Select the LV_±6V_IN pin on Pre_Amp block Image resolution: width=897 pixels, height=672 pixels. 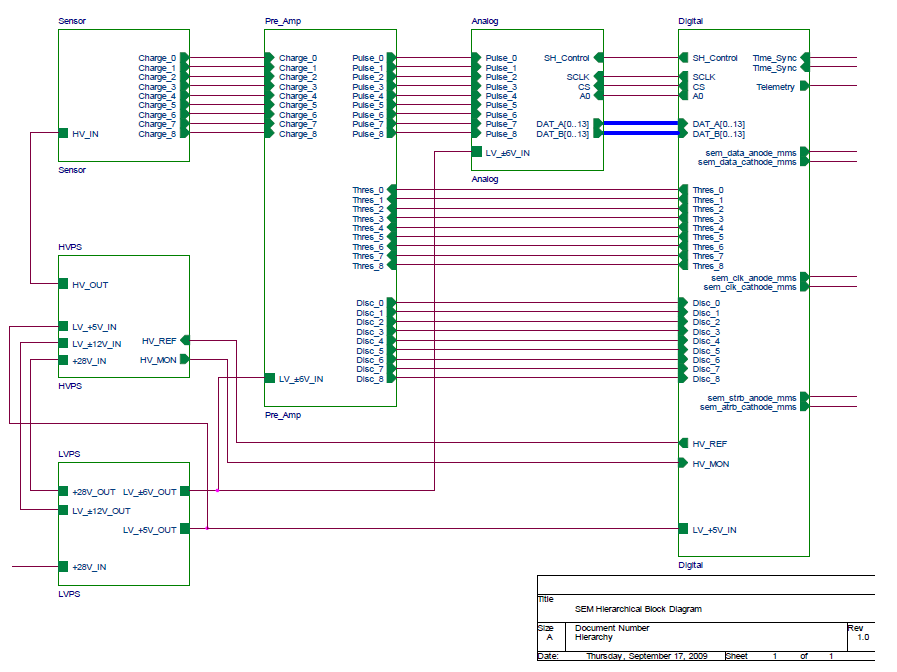(269, 378)
